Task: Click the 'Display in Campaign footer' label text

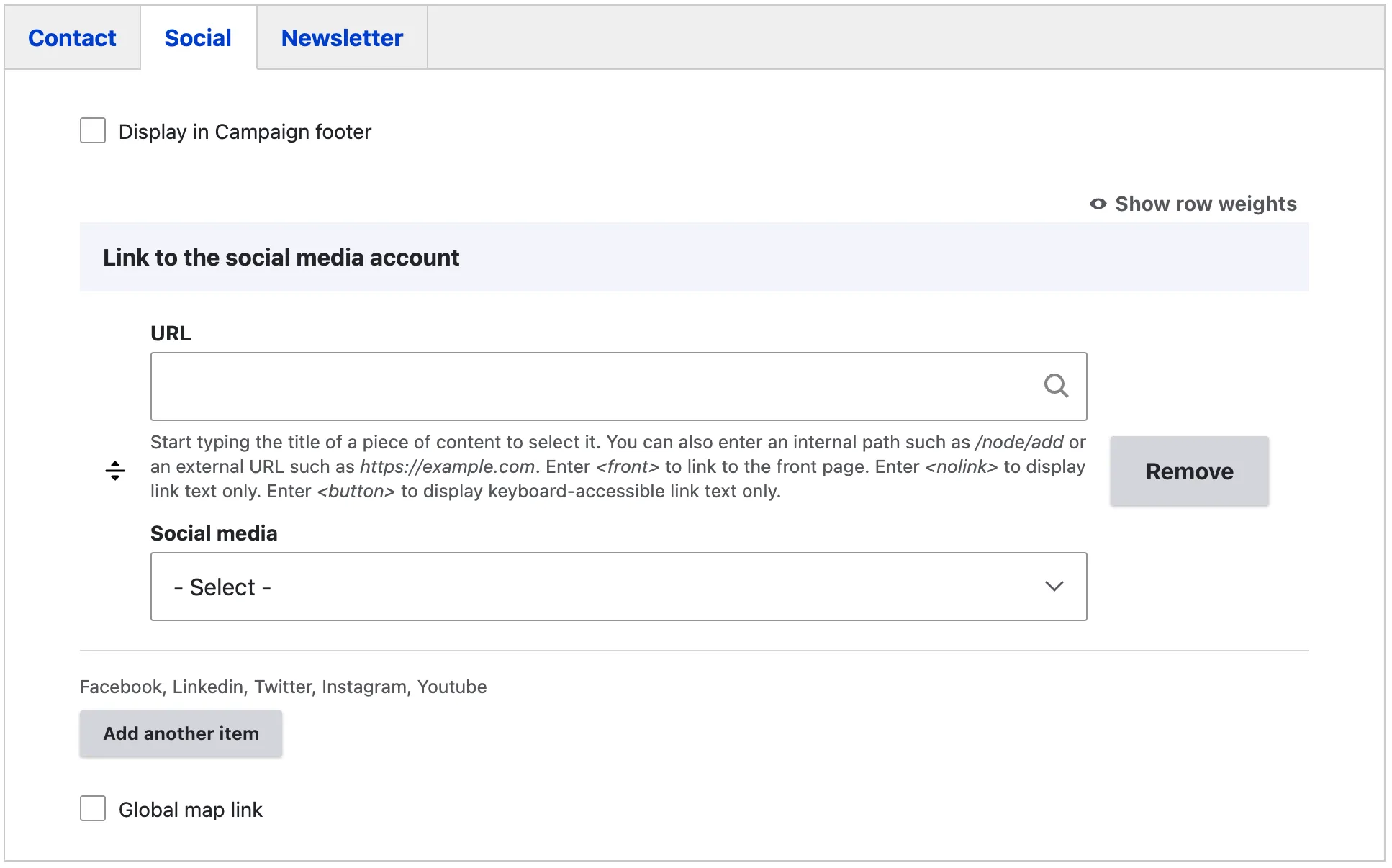Action: (245, 132)
